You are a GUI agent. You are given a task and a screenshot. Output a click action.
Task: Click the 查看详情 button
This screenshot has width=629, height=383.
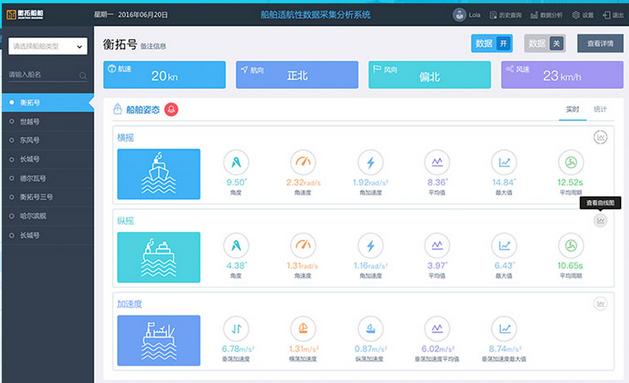click(x=600, y=43)
